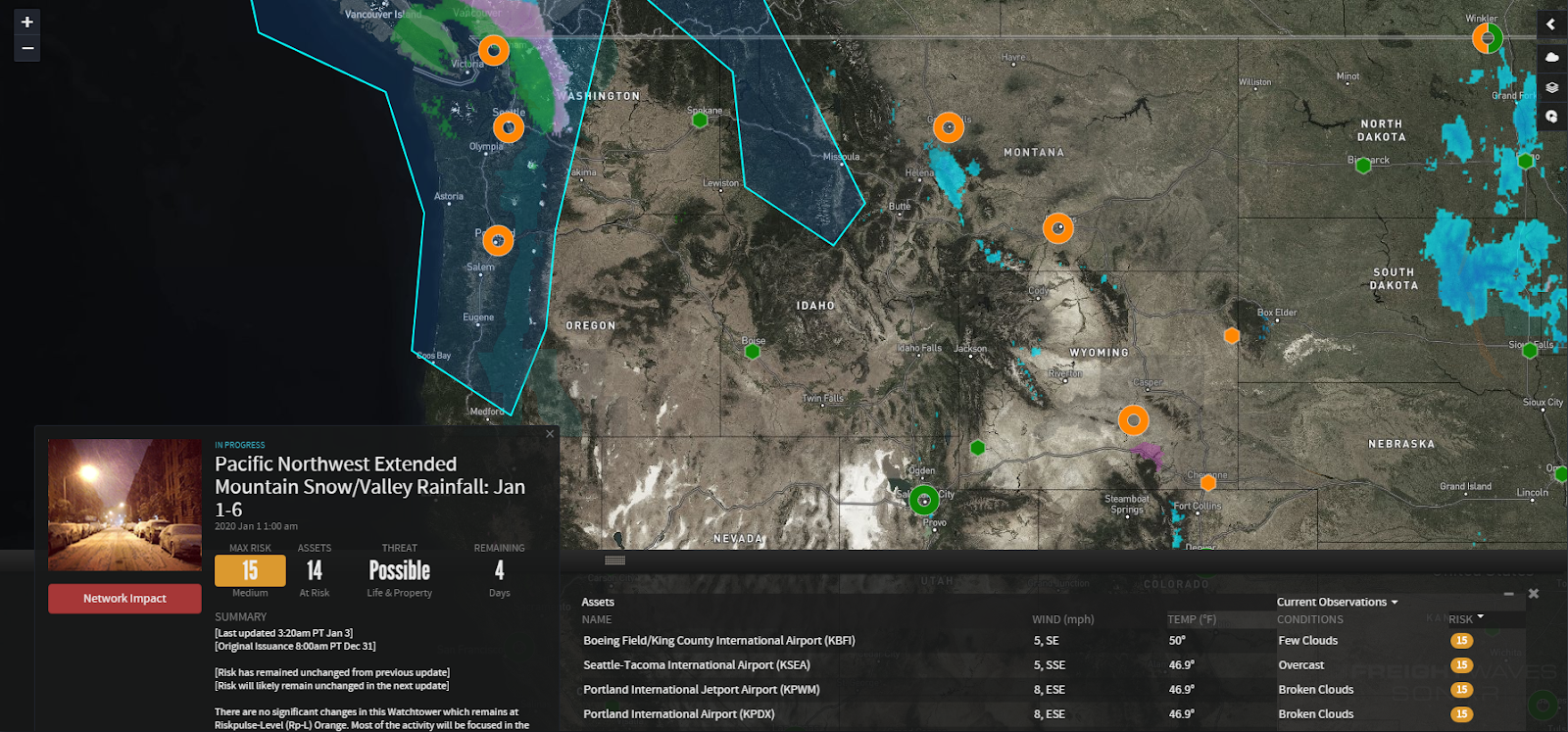Viewport: 1568px width, 732px height.
Task: Click the Network Impact button
Action: pos(124,599)
